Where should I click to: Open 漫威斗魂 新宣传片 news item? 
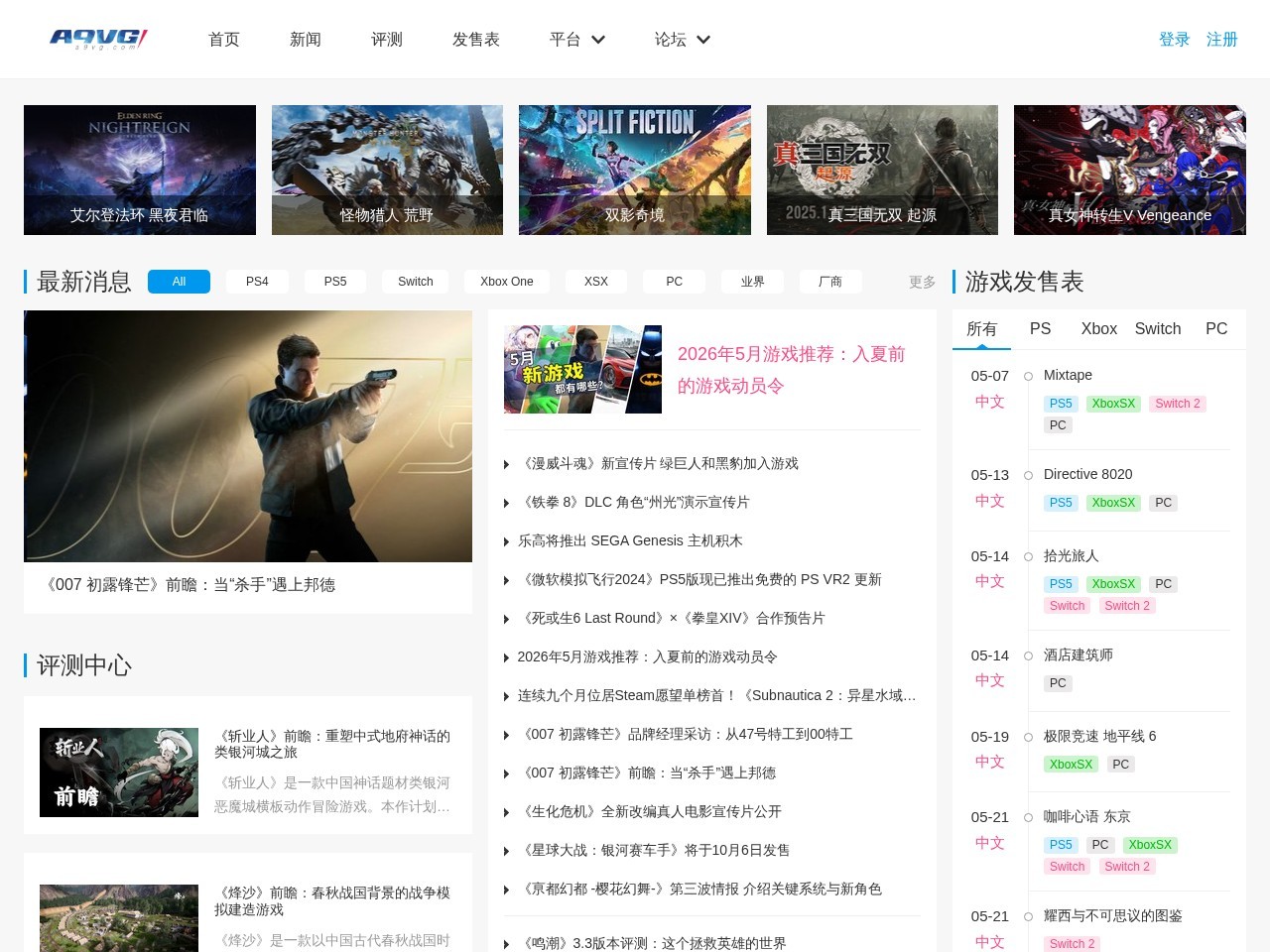(658, 464)
